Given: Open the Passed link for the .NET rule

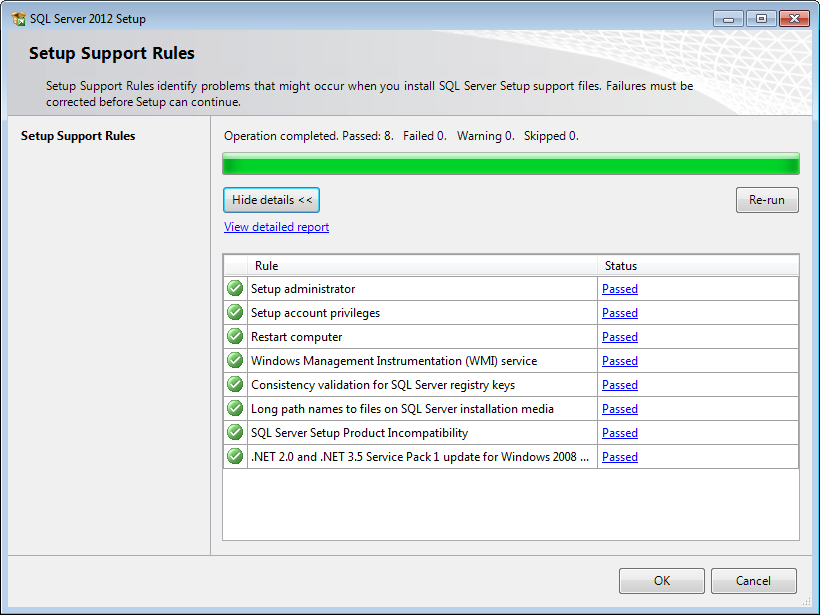Looking at the screenshot, I should click(619, 456).
